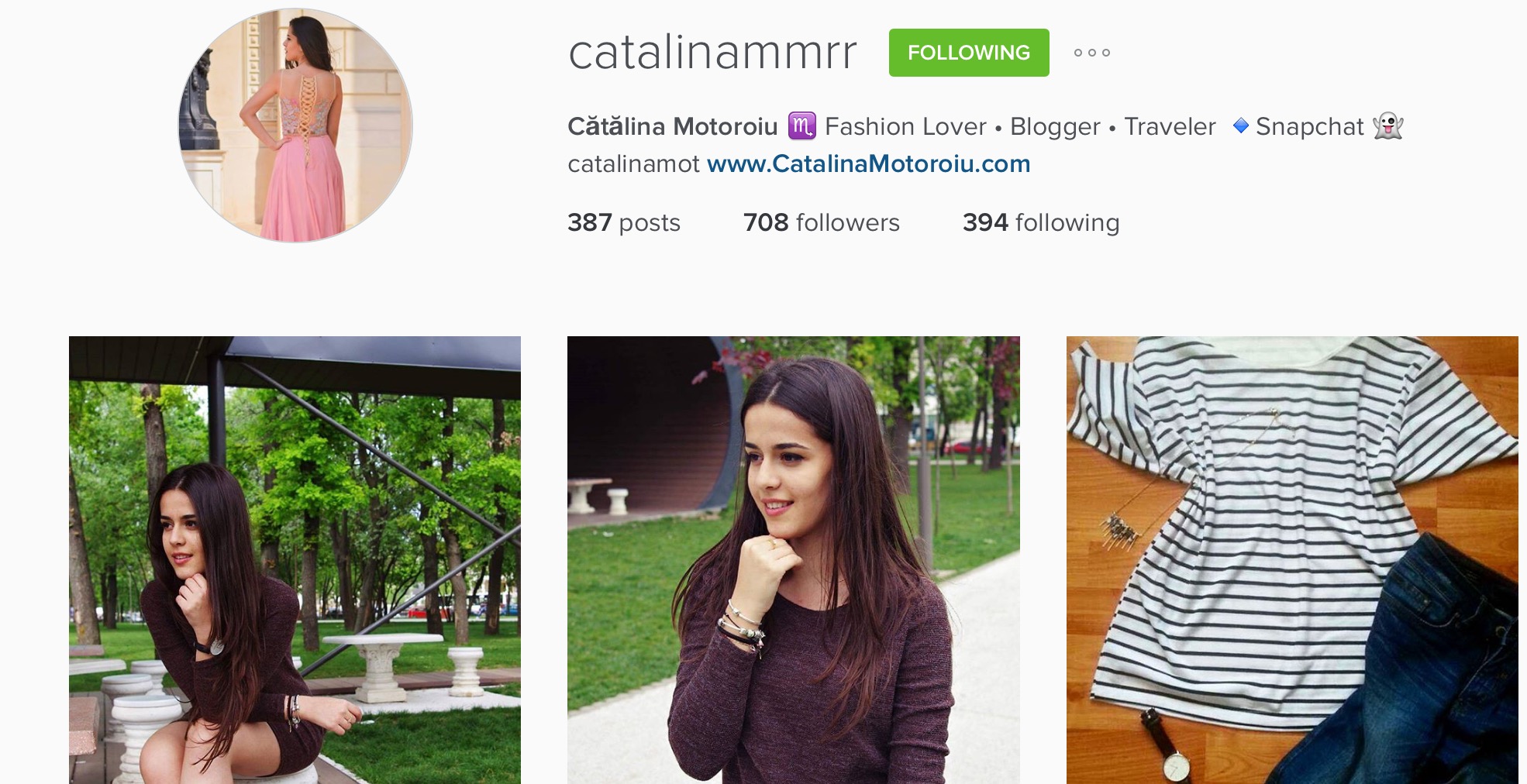Open the three-dot options menu
This screenshot has height=784, width=1527.
point(1091,53)
